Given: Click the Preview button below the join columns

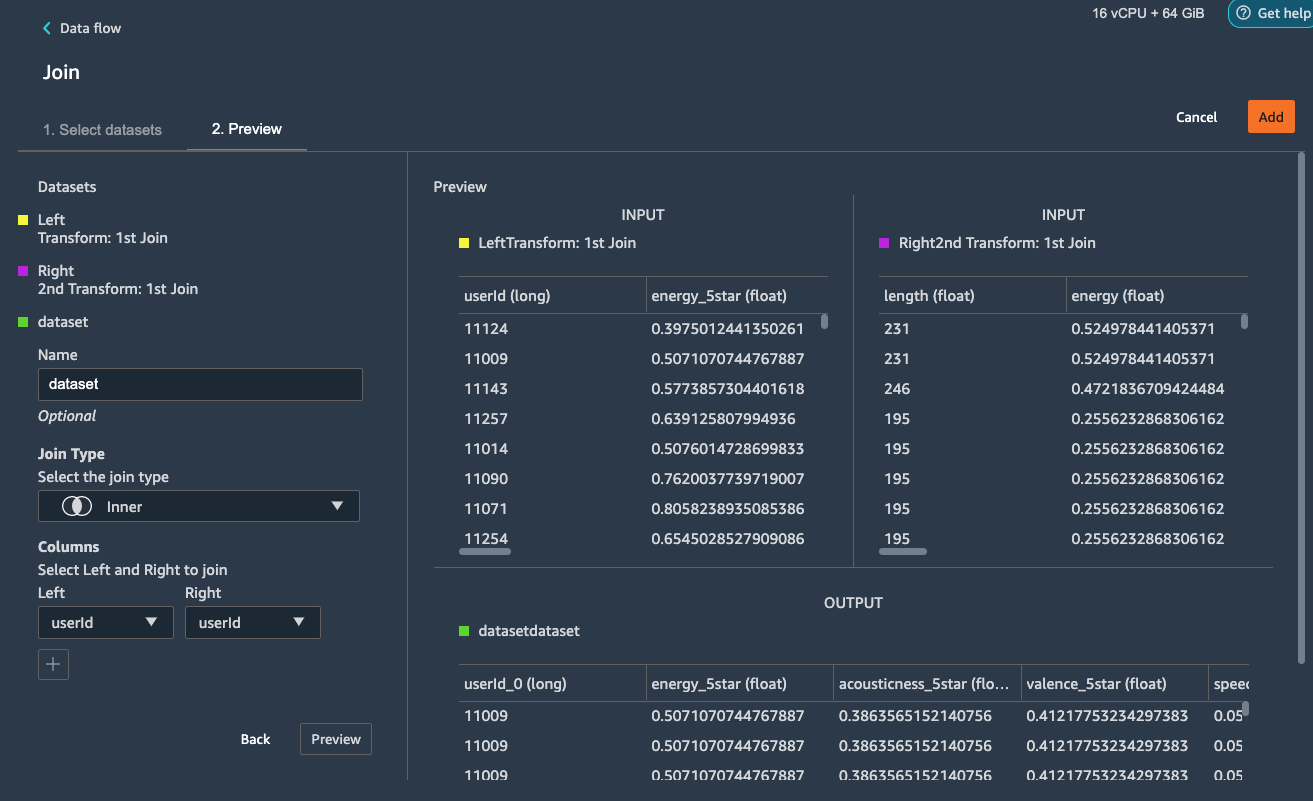Looking at the screenshot, I should point(336,739).
